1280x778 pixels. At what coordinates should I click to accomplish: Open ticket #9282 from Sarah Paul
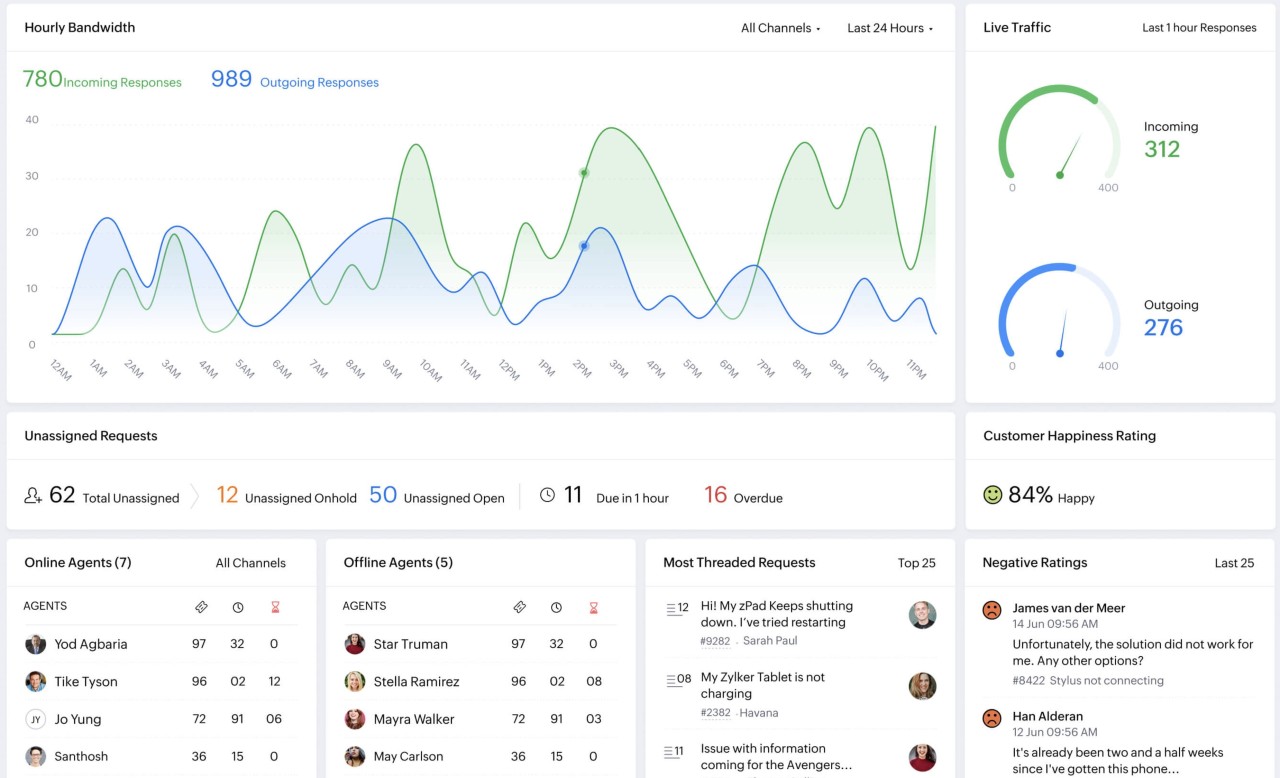coord(715,640)
